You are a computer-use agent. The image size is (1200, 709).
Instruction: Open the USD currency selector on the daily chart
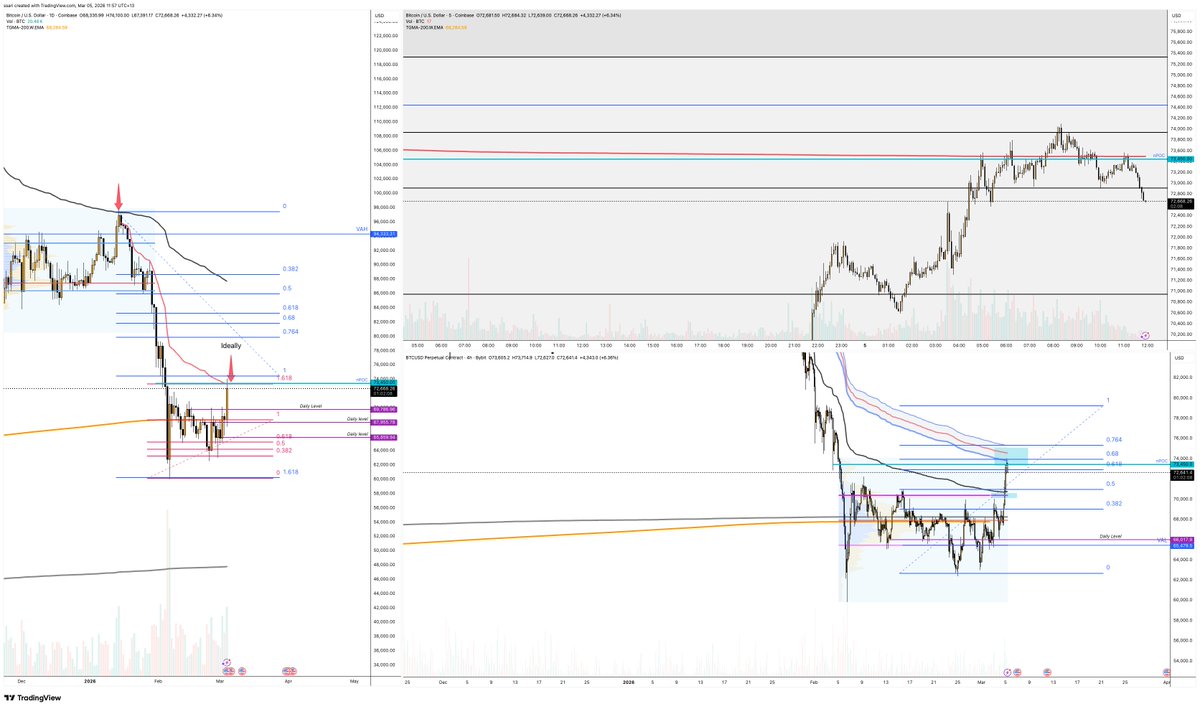point(379,17)
